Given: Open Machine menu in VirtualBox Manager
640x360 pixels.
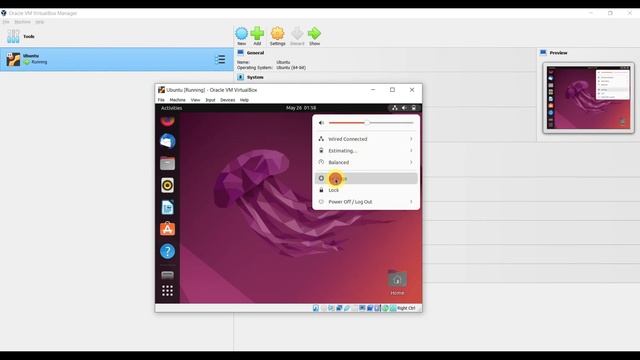Looking at the screenshot, I should click(22, 22).
